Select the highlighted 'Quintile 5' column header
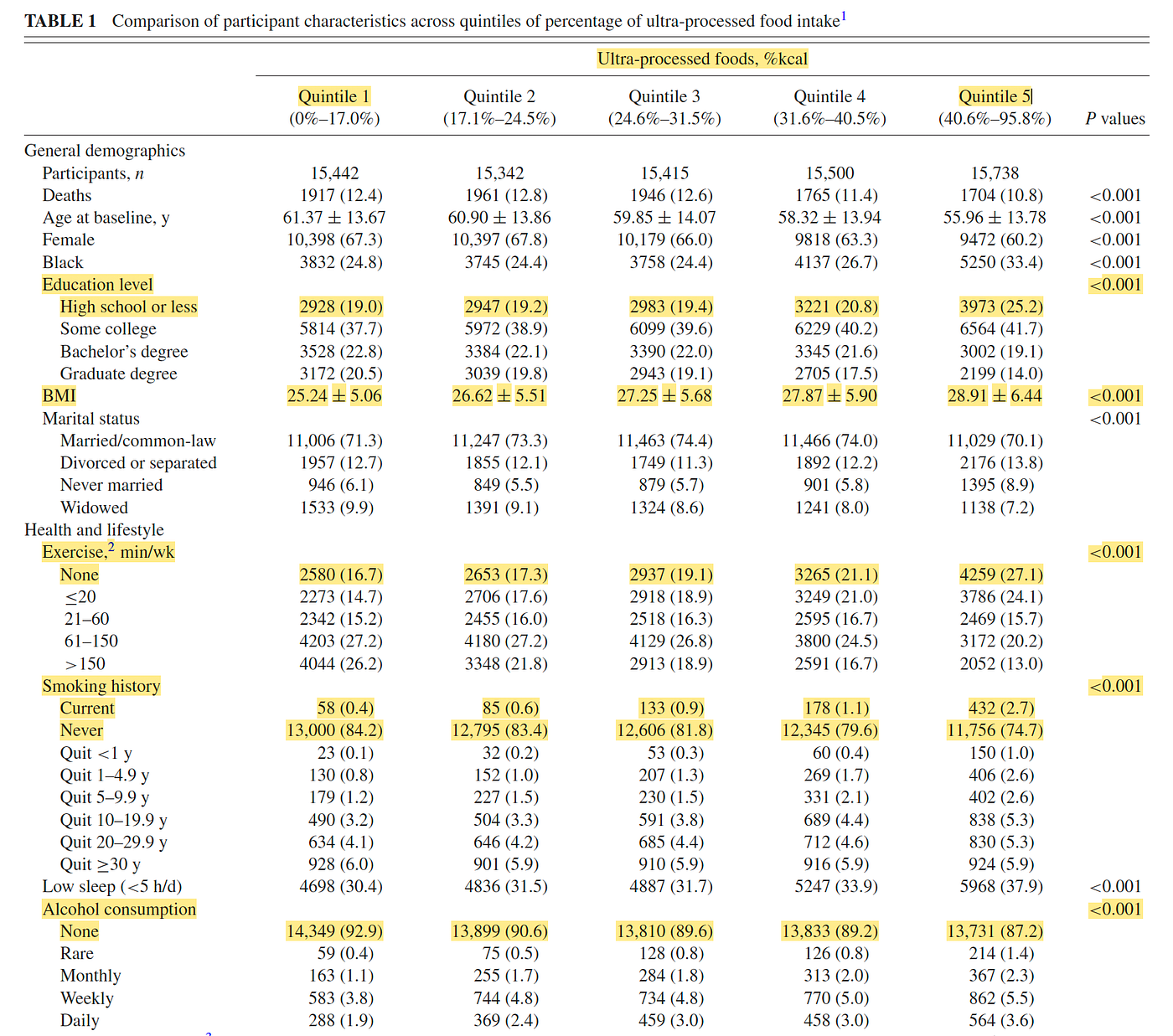Image resolution: width=1173 pixels, height=1036 pixels. coord(995,96)
